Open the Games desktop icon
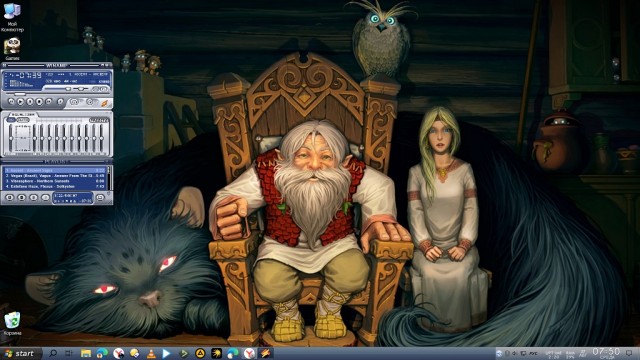Viewport: 640px width, 360px height. pyautogui.click(x=12, y=48)
